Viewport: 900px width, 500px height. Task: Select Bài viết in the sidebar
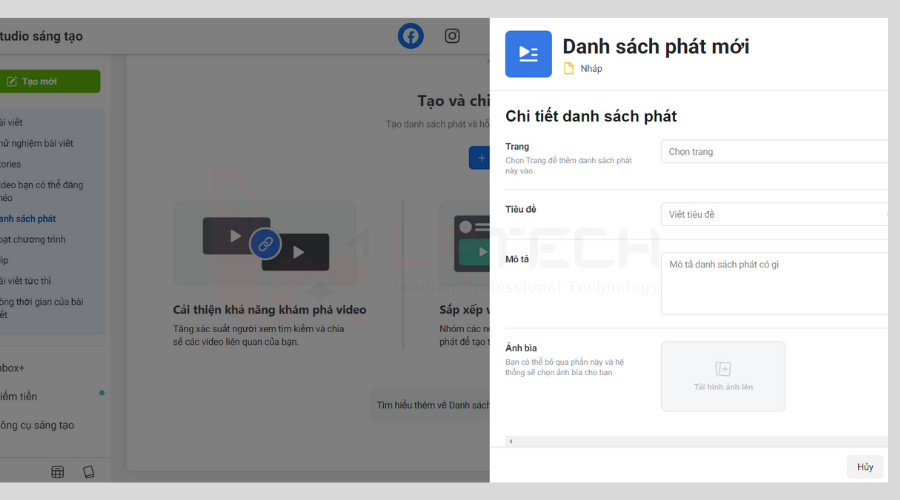click(x=11, y=122)
